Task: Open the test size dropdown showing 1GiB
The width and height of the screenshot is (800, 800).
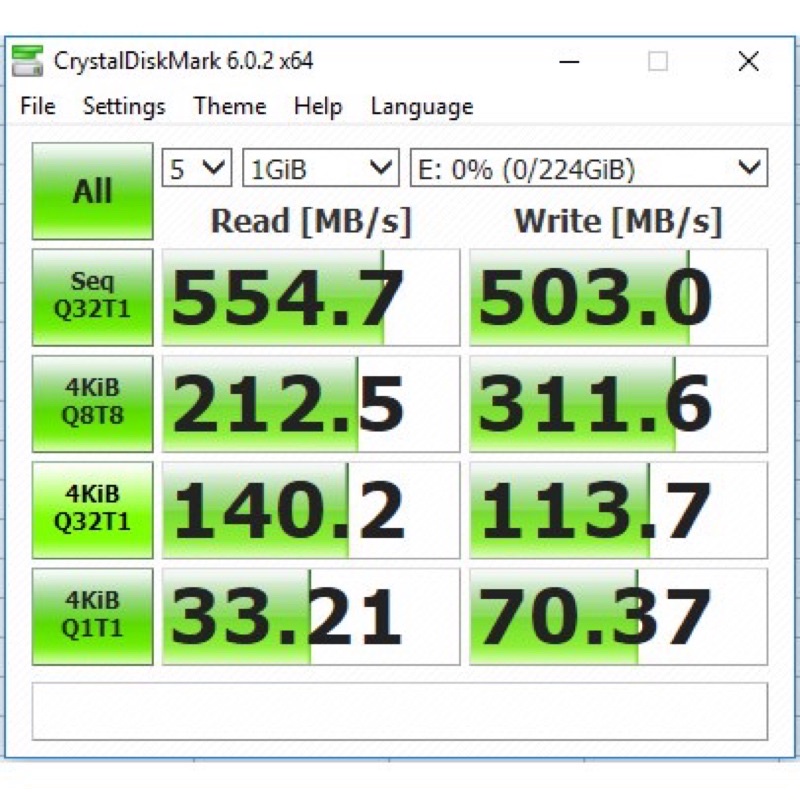Action: 320,168
